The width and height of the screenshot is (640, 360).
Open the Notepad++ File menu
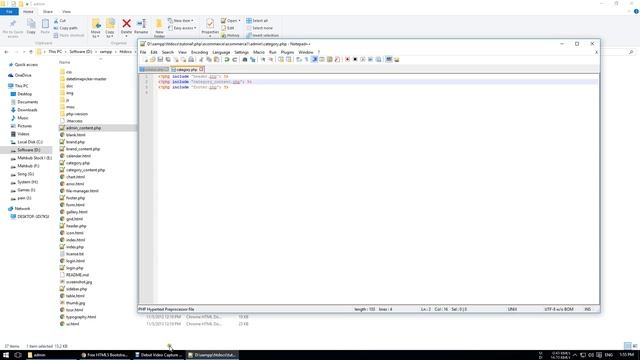click(x=143, y=52)
